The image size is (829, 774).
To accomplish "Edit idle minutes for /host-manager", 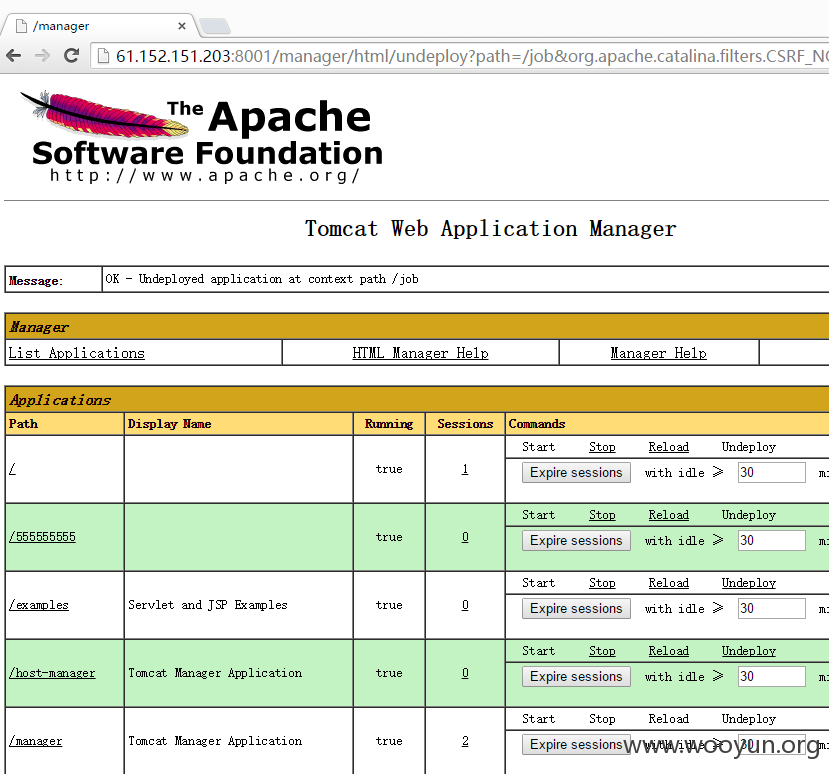I will (x=771, y=676).
